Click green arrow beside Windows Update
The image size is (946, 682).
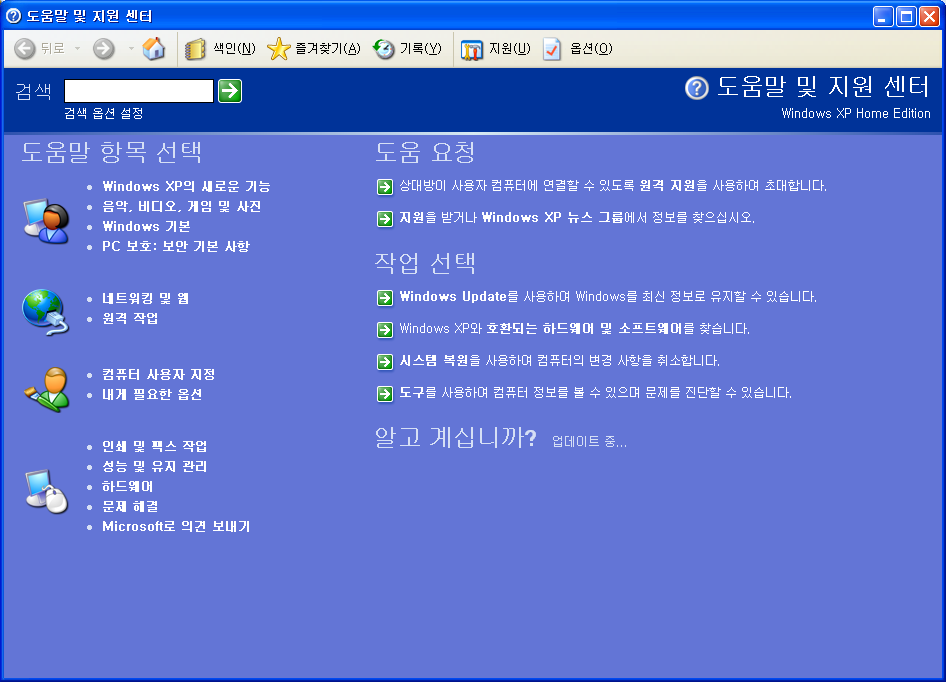[385, 298]
